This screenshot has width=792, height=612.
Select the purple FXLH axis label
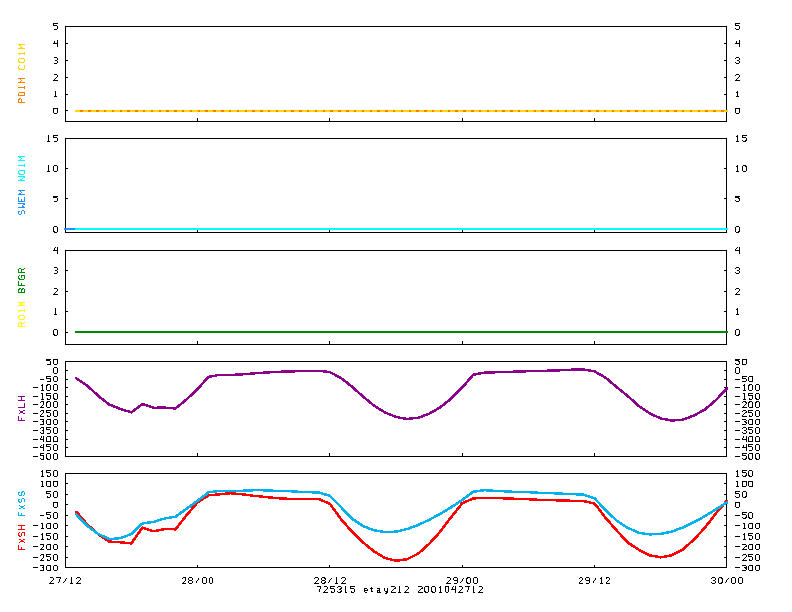point(21,409)
